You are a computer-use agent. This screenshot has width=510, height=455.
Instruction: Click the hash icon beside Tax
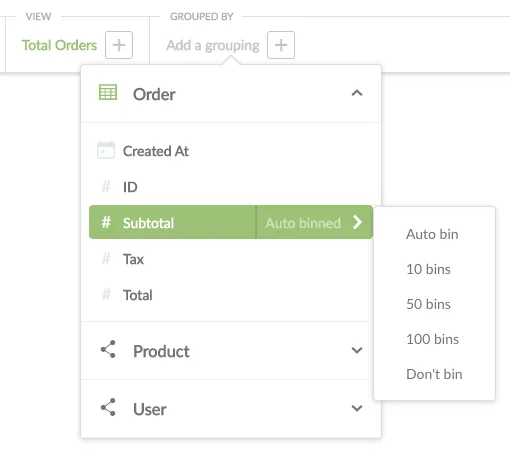tap(106, 258)
